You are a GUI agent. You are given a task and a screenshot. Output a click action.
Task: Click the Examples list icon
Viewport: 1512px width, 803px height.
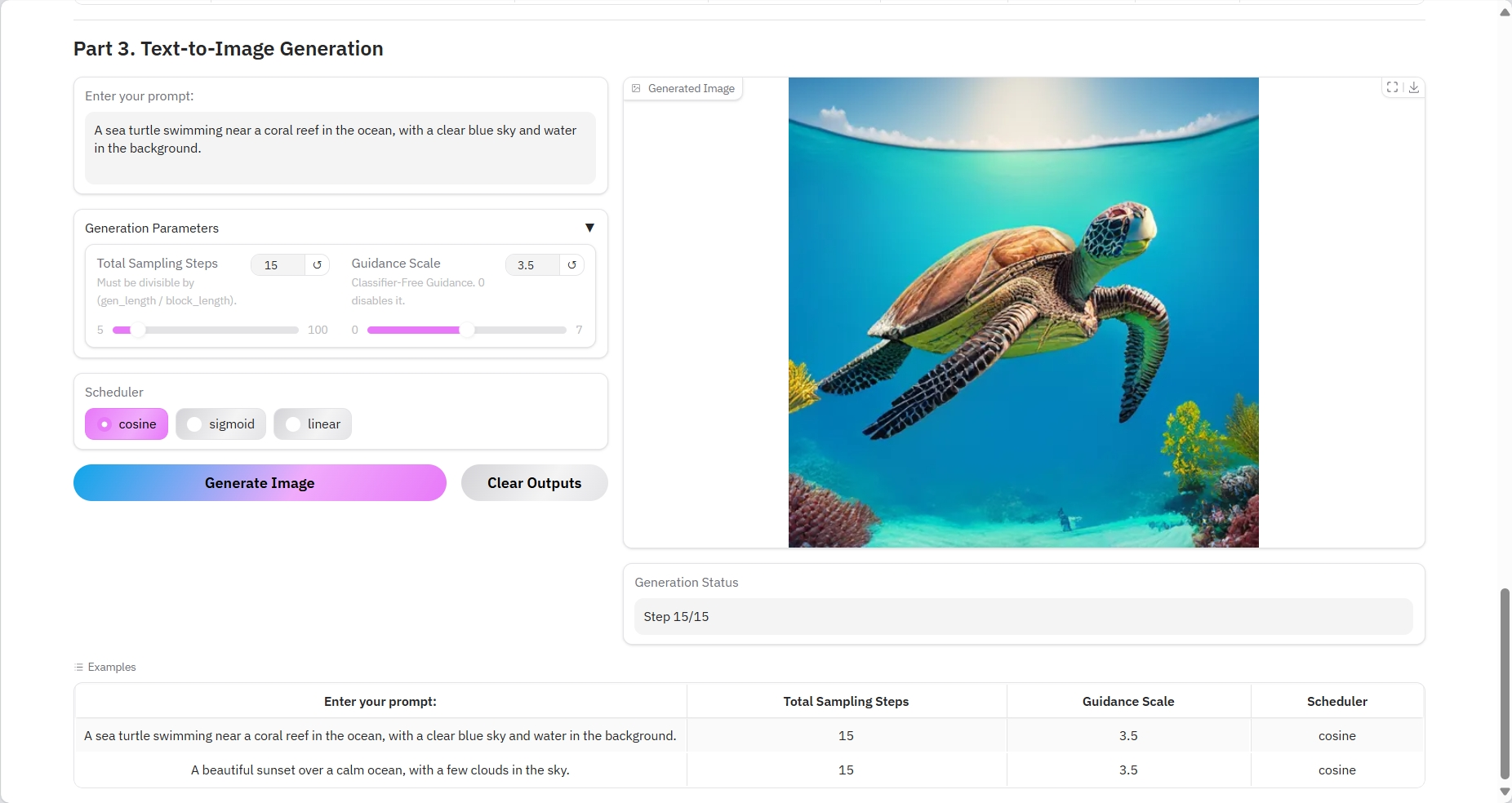(x=79, y=668)
